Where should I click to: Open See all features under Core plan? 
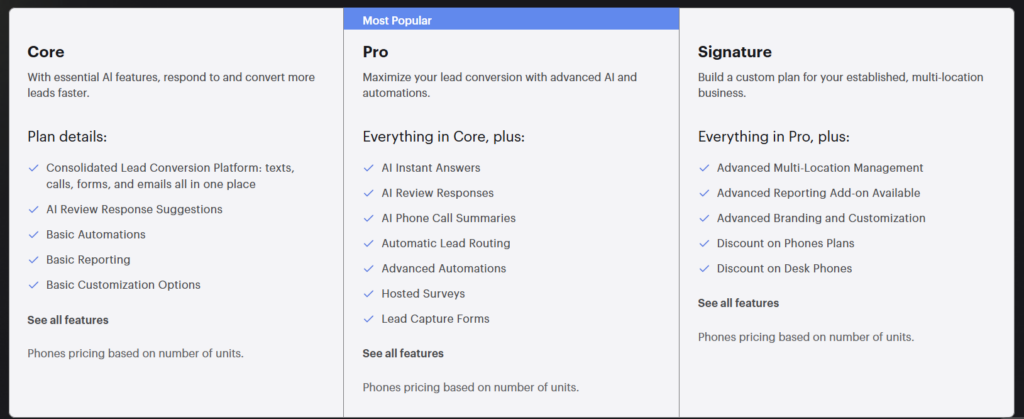(x=68, y=320)
